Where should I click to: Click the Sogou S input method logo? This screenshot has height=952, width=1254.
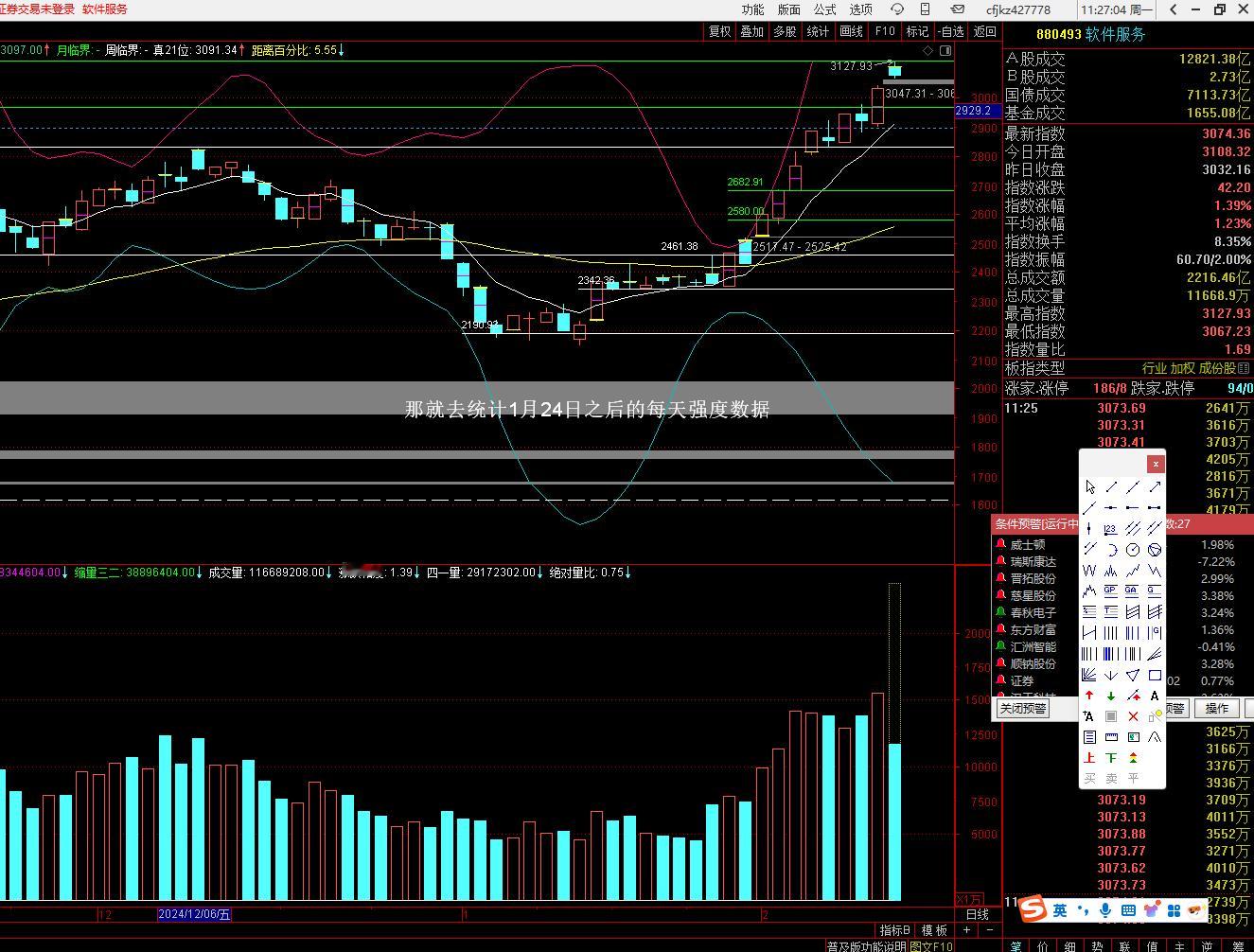click(x=1033, y=909)
